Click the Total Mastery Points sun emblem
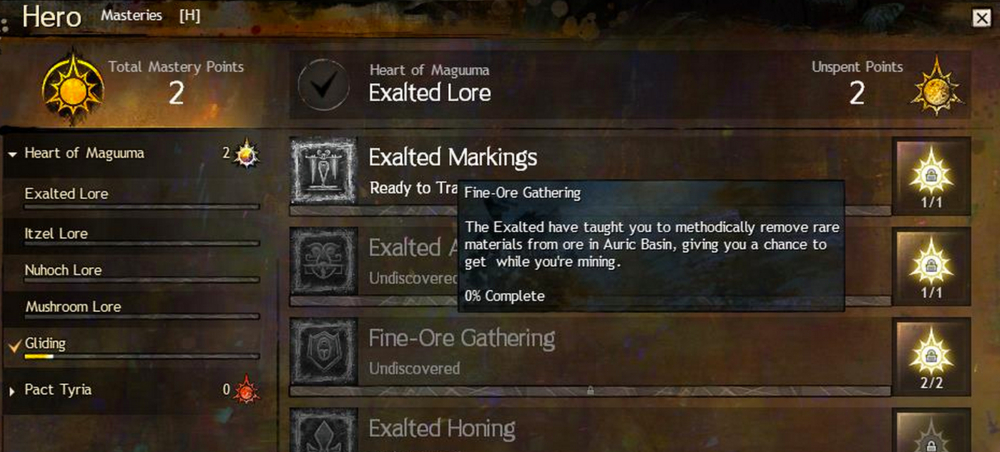The width and height of the screenshot is (1000, 452). pyautogui.click(x=72, y=86)
